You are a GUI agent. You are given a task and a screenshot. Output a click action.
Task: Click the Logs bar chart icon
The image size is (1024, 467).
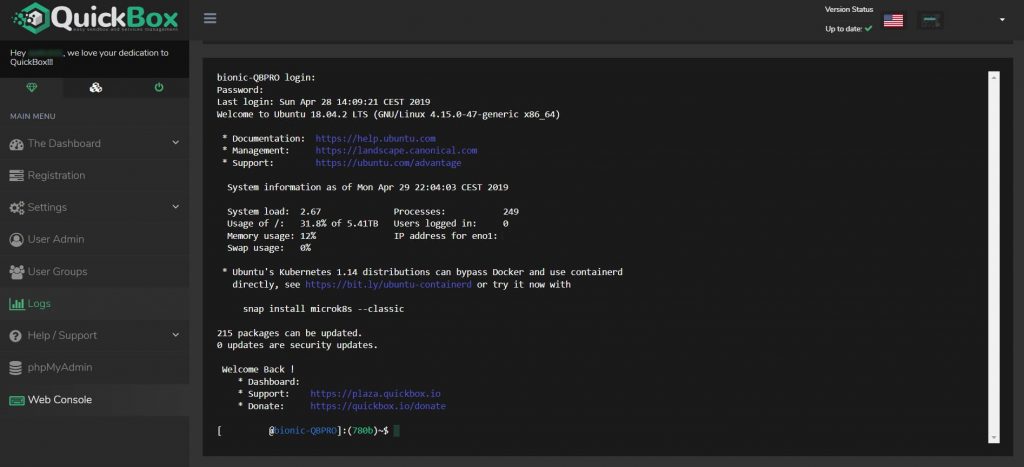tap(16, 304)
